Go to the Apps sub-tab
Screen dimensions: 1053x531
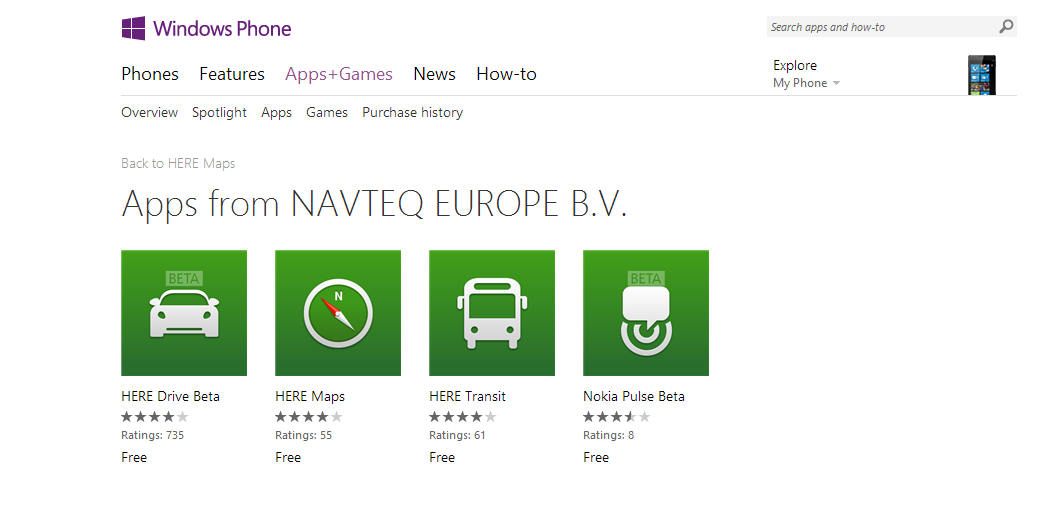(x=276, y=113)
